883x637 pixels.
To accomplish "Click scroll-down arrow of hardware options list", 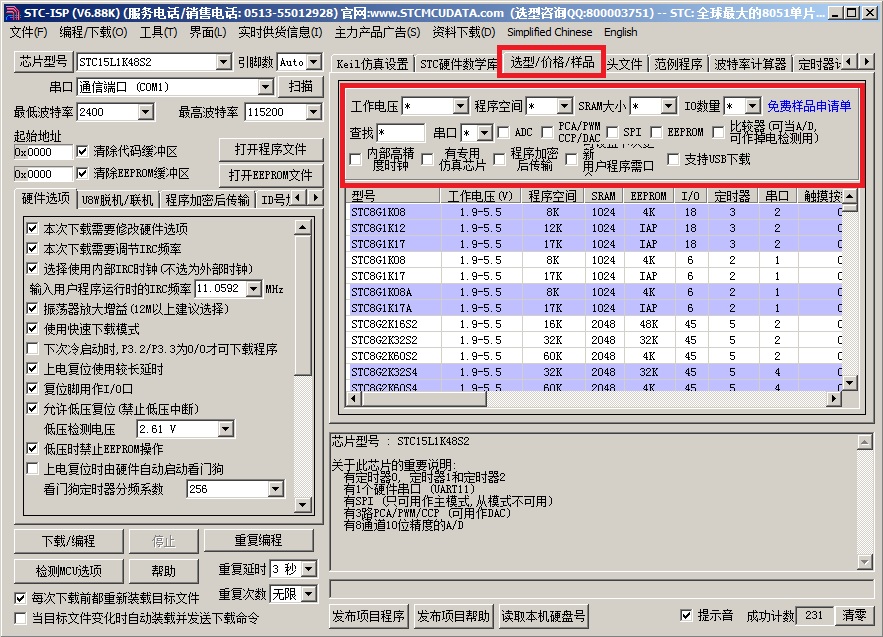I will [304, 505].
